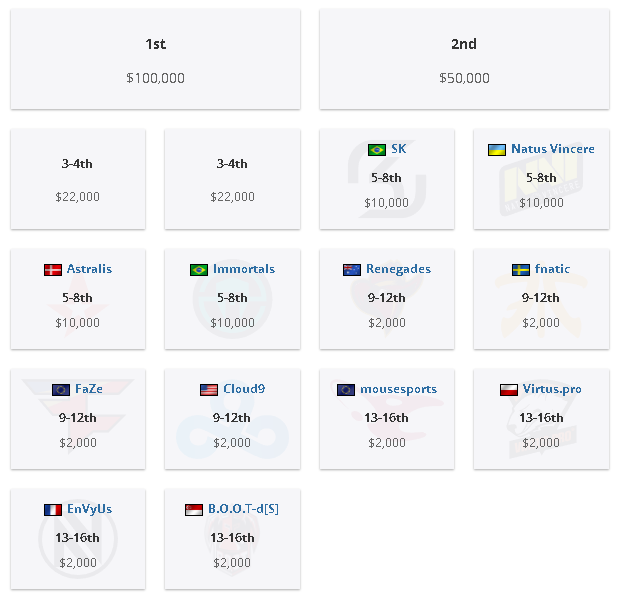Open the Astralis team link
Screen dimensions: 620x599
tap(89, 269)
